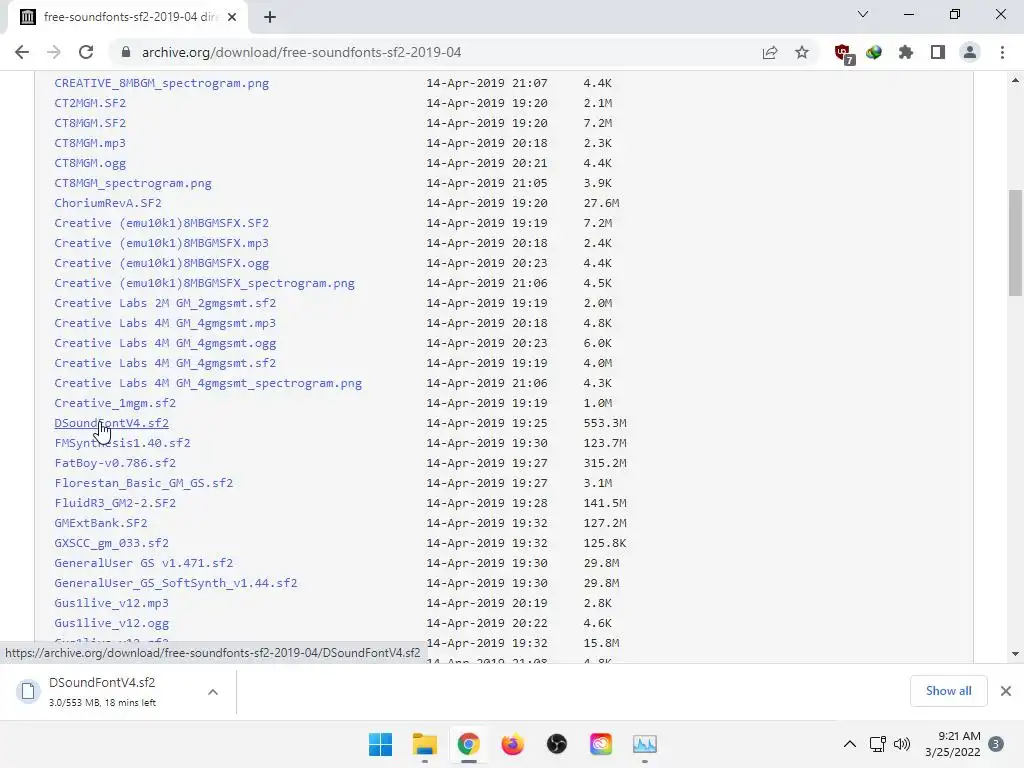Open the uBlock Origin extension icon
The image size is (1024, 768).
pos(843,54)
